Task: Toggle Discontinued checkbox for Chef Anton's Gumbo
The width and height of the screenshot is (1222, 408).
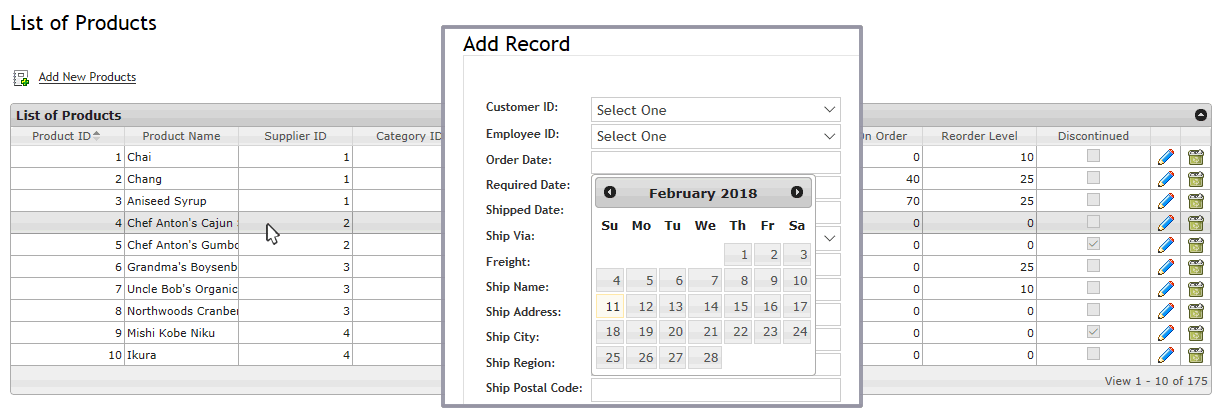Action: (x=1094, y=244)
